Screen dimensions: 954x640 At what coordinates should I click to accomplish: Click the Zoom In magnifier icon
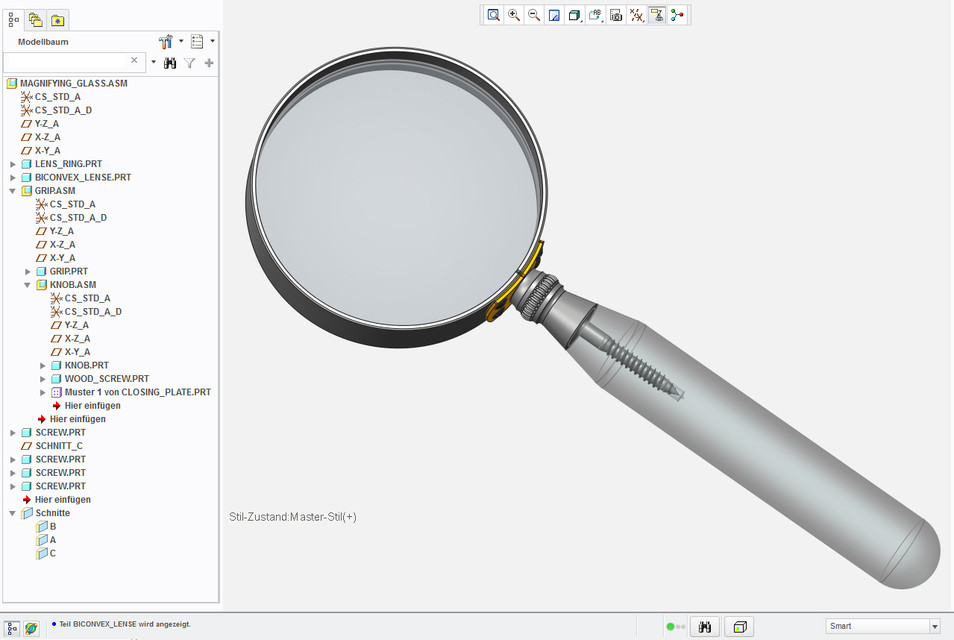coord(514,15)
